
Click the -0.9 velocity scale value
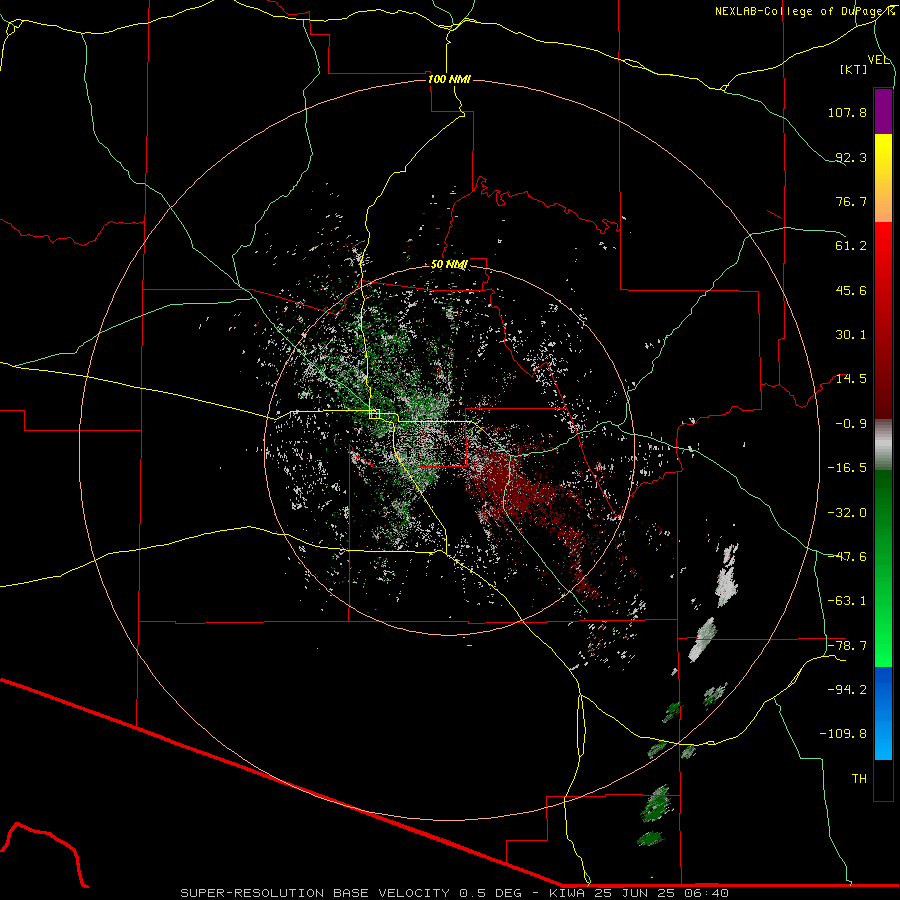click(851, 424)
